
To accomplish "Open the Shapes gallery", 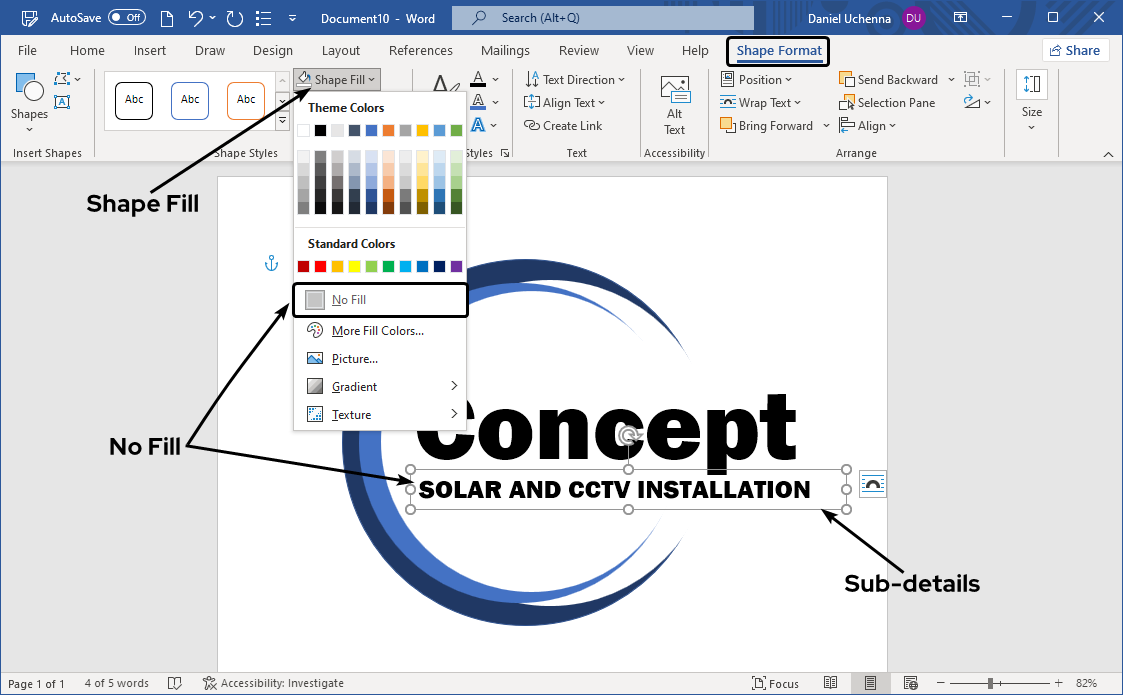I will pyautogui.click(x=29, y=98).
